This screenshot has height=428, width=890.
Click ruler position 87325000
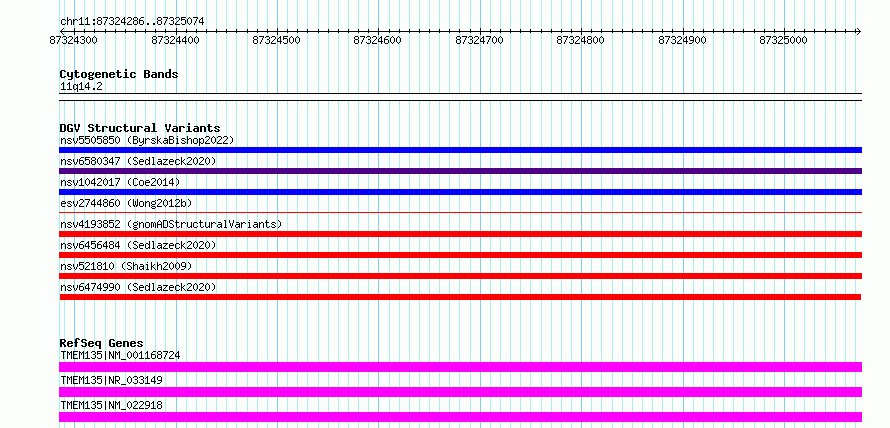point(783,40)
